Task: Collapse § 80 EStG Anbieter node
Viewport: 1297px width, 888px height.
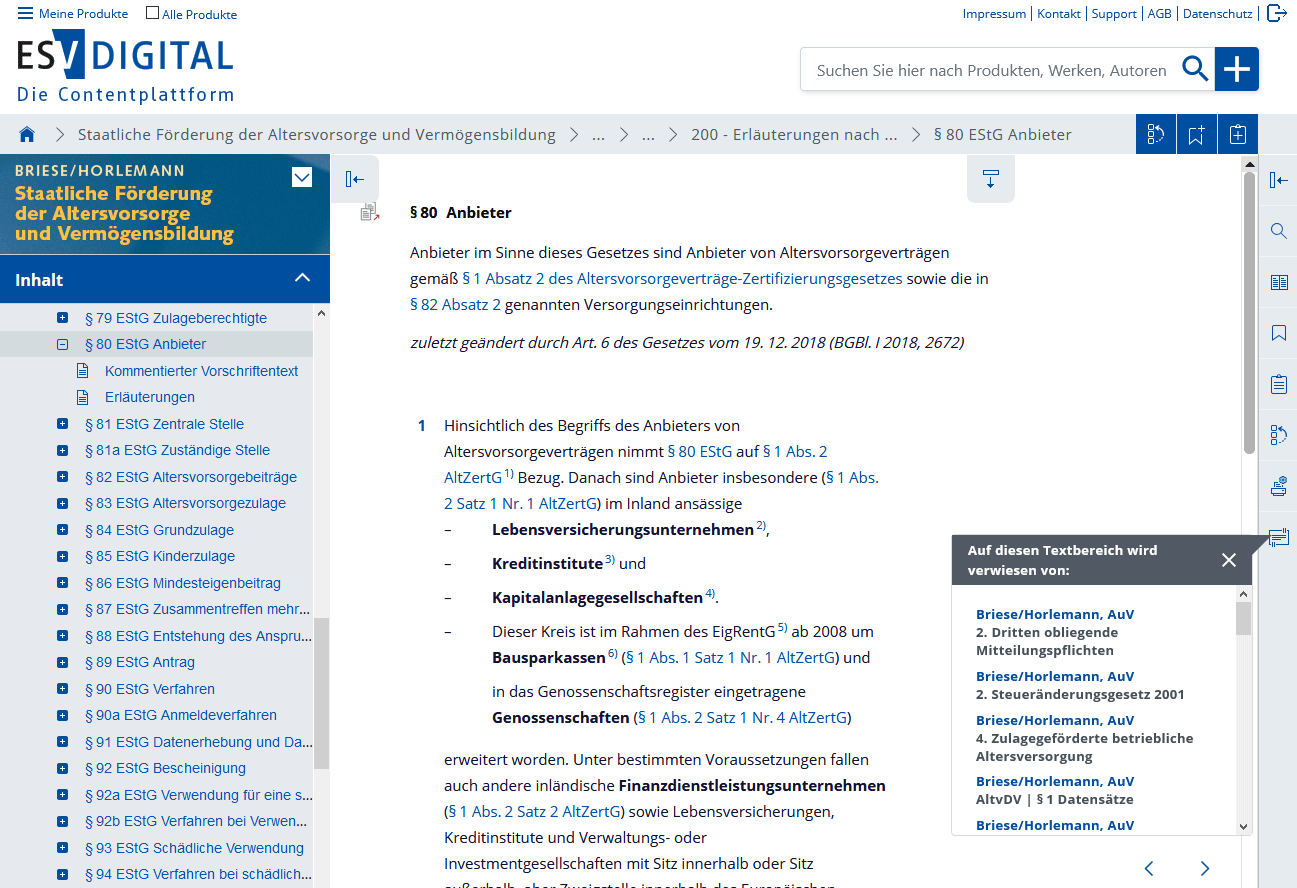Action: coord(62,344)
